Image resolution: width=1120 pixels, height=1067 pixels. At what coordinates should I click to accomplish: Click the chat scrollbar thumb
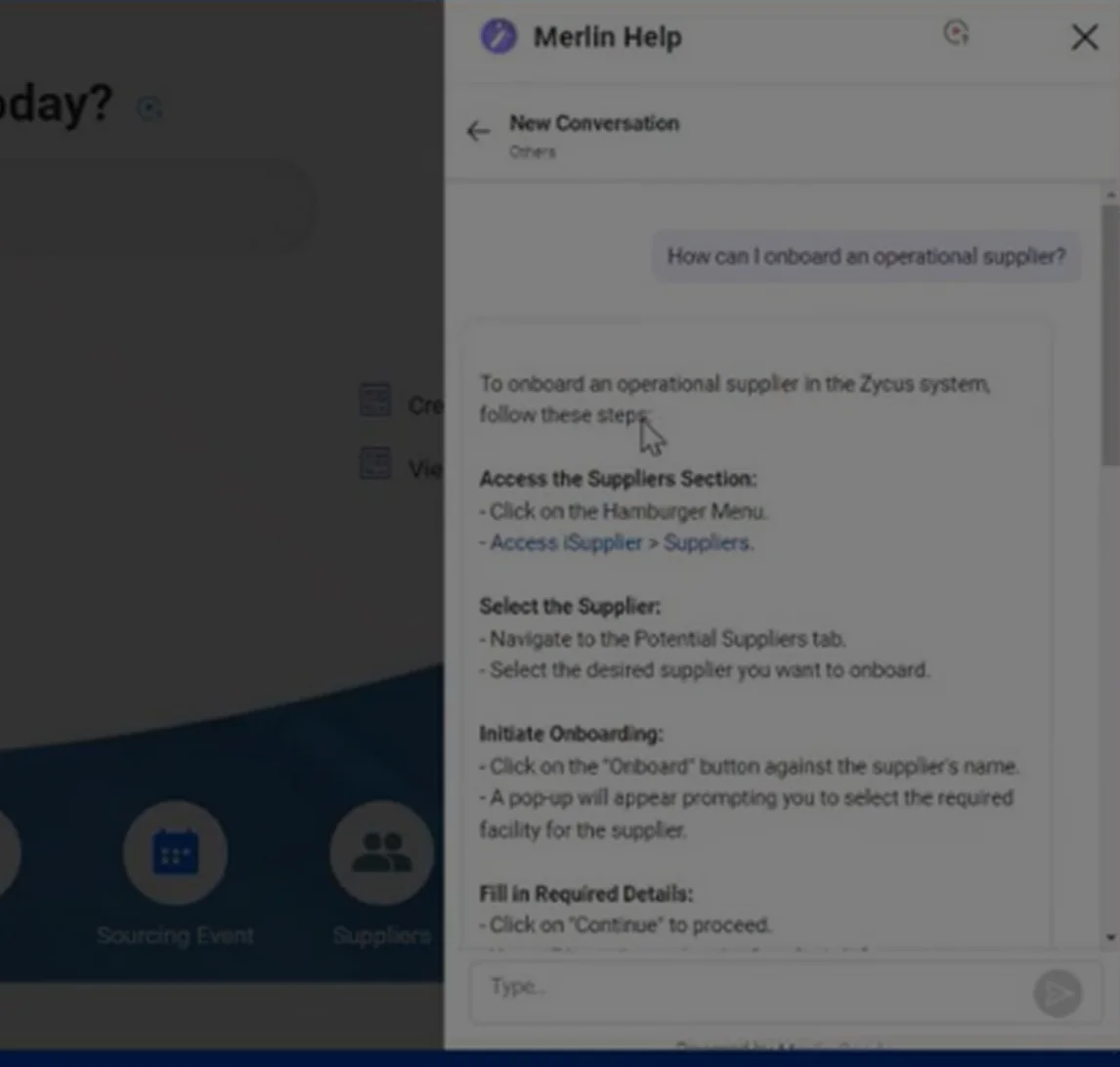coord(1110,336)
